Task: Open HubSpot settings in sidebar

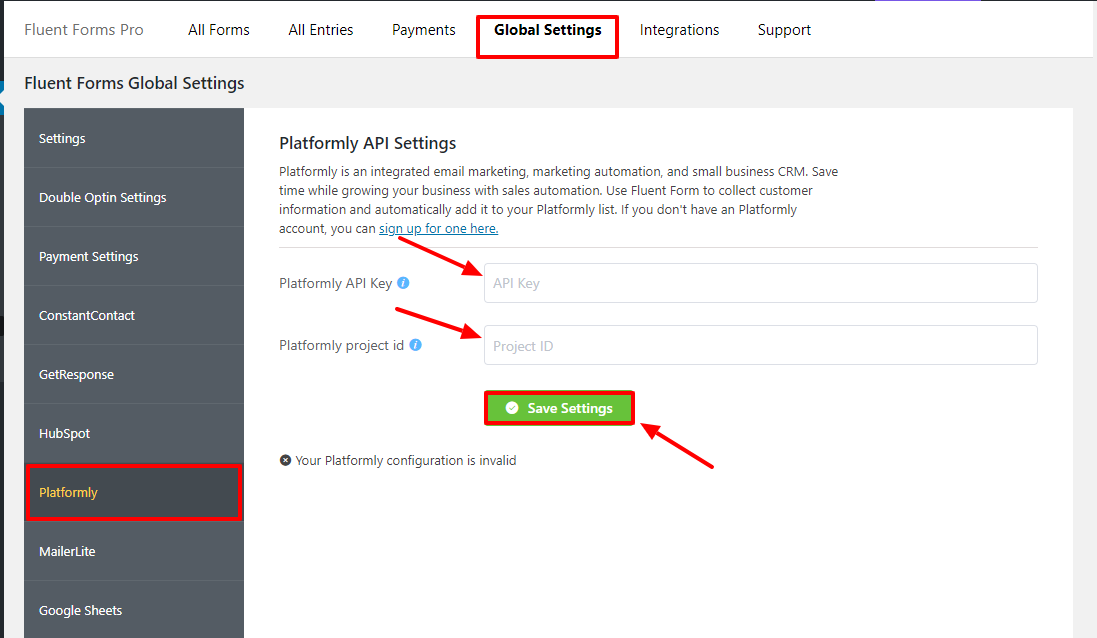Action: [65, 433]
